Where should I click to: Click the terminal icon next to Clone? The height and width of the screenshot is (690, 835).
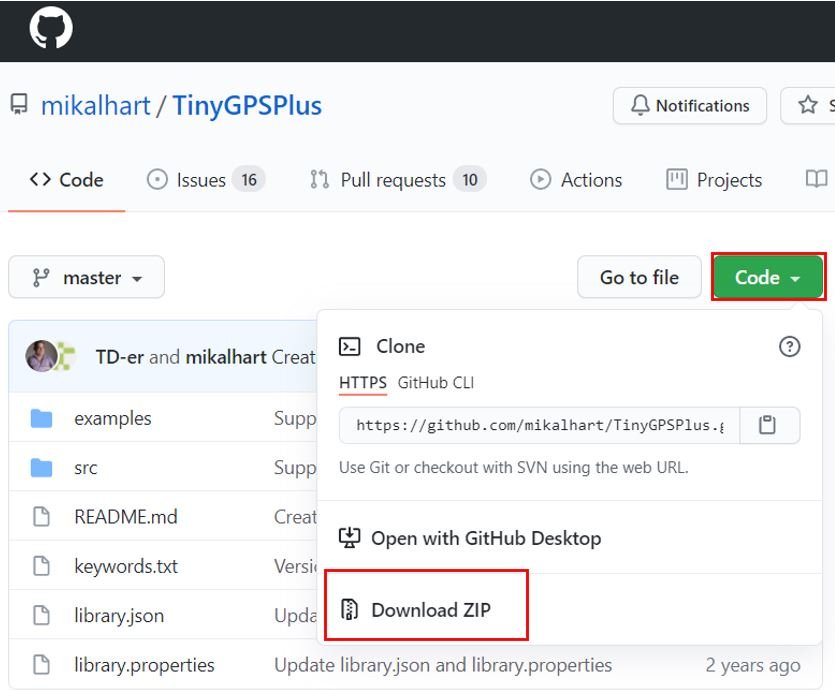pos(349,347)
